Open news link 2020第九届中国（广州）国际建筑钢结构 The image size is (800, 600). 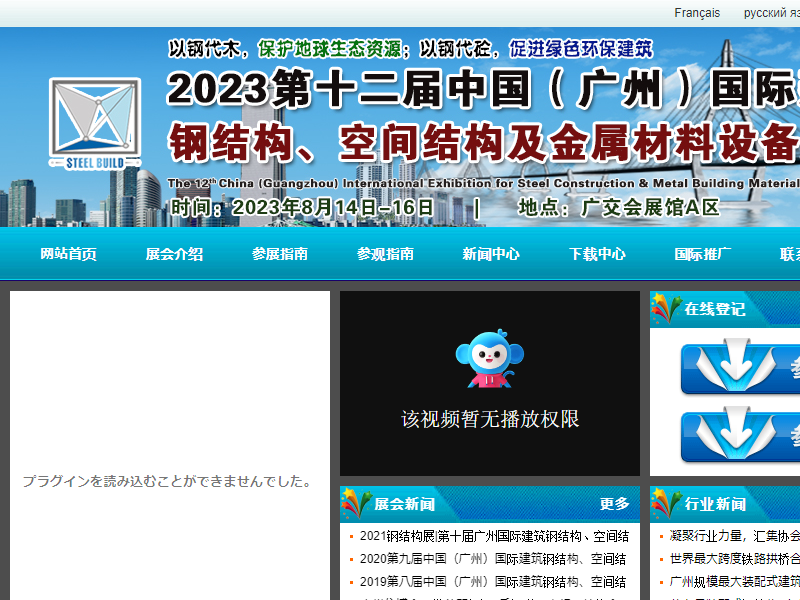click(493, 559)
